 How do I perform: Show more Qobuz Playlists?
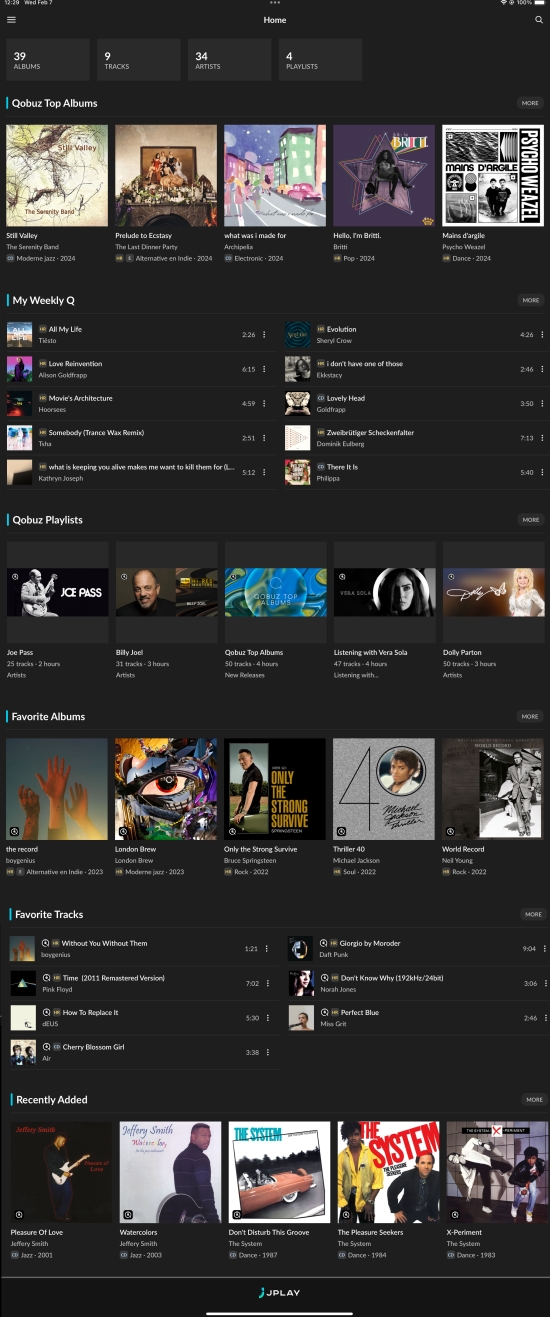[x=530, y=520]
